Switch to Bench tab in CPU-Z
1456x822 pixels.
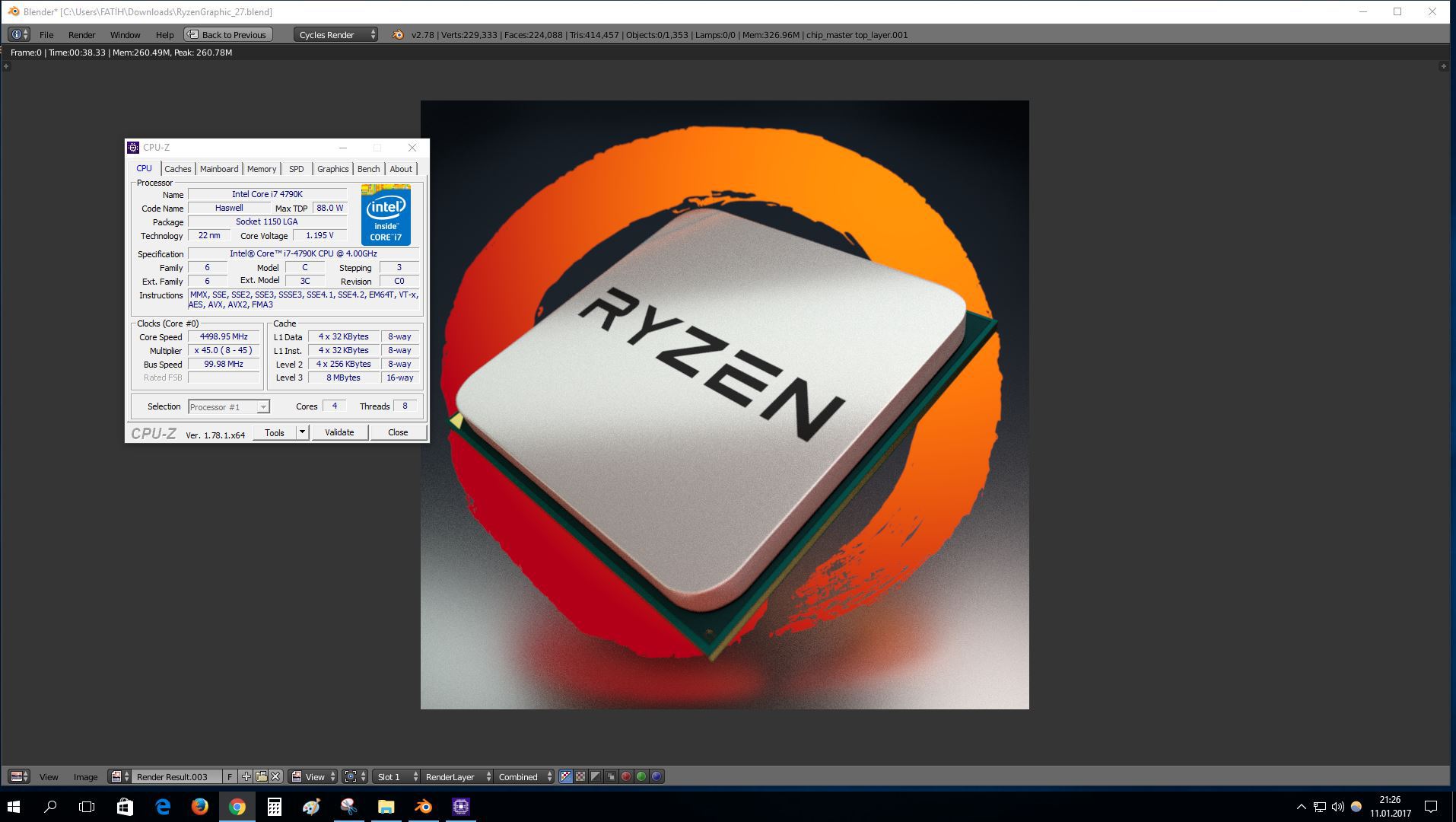(368, 169)
